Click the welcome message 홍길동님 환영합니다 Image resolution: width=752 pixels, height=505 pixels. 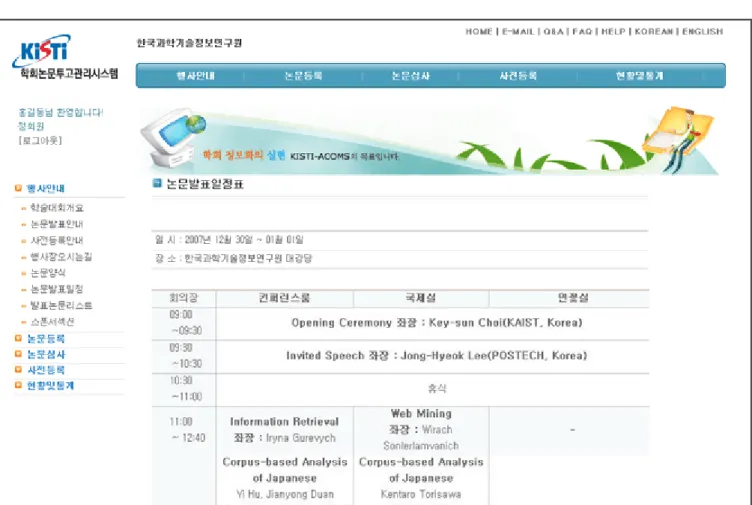point(60,113)
